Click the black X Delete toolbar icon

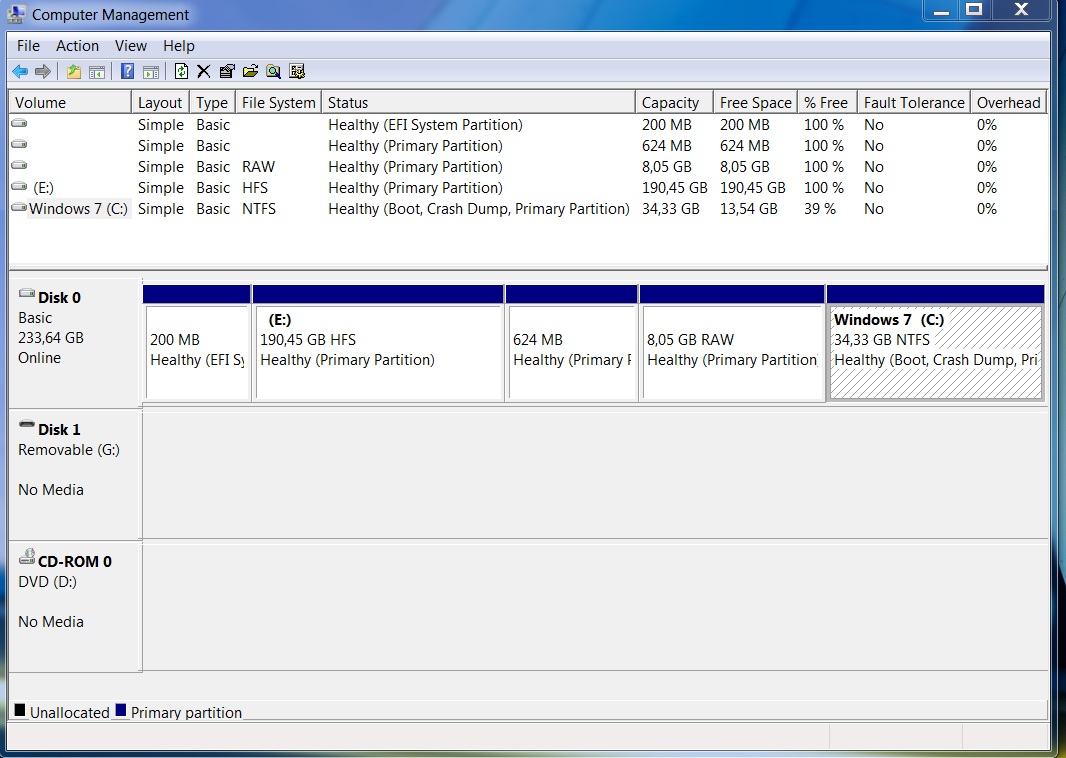point(203,71)
